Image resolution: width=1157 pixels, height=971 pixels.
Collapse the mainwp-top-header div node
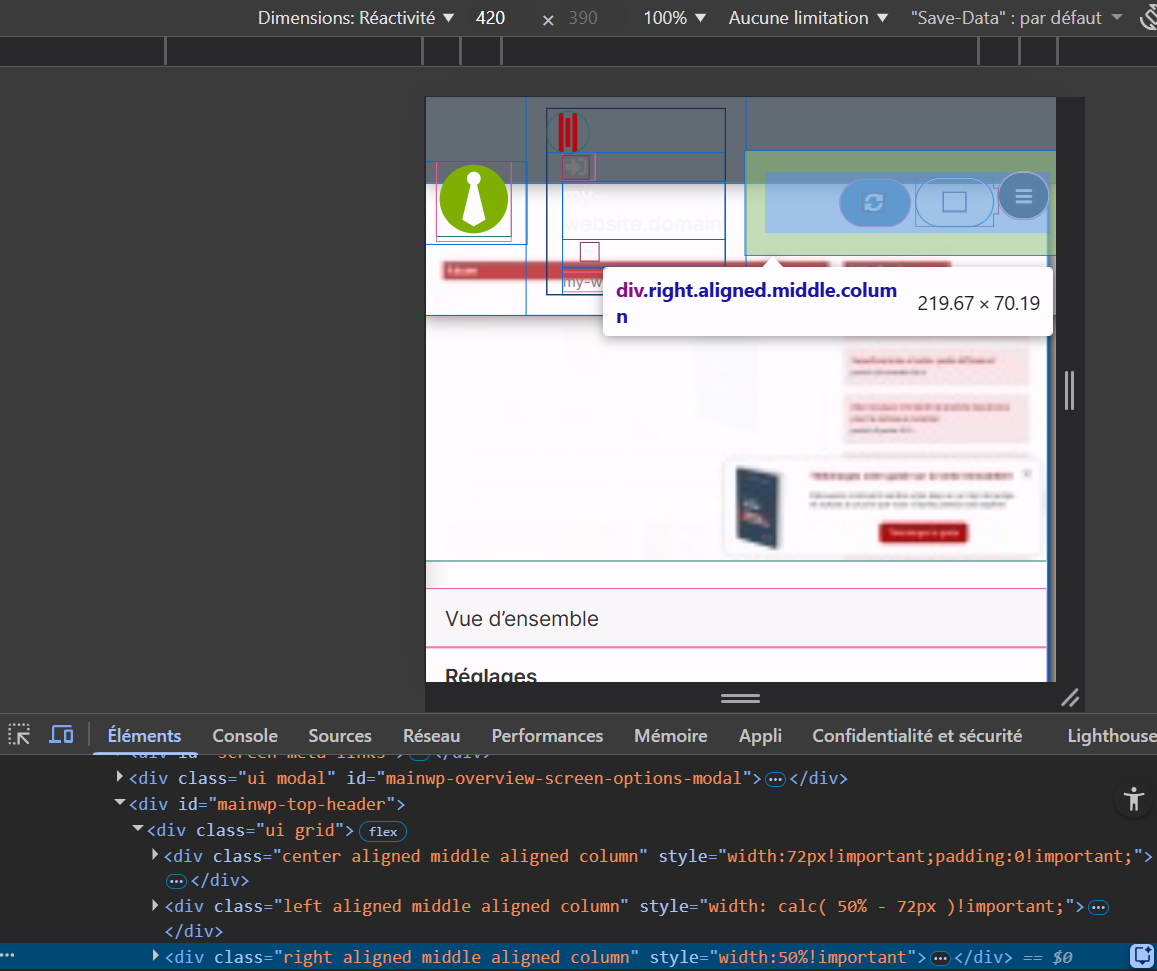pyautogui.click(x=121, y=803)
